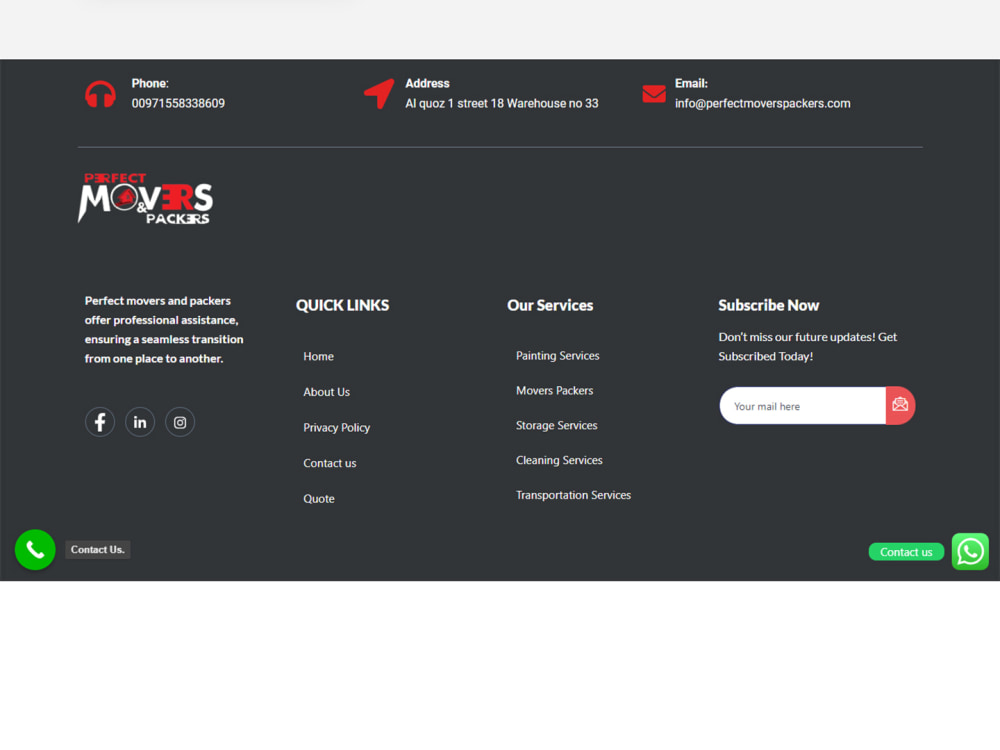Click the red email envelope icon
Image resolution: width=1000 pixels, height=750 pixels.
click(x=654, y=94)
